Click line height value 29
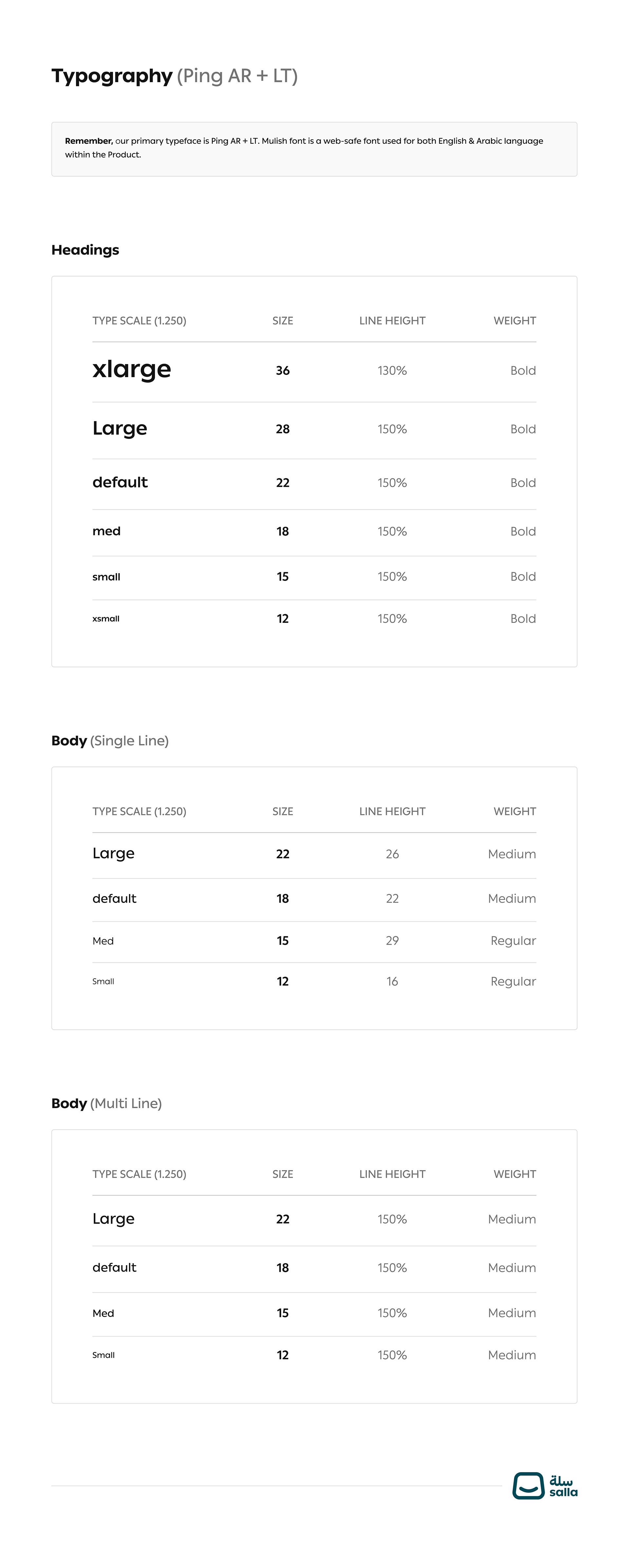 point(392,940)
